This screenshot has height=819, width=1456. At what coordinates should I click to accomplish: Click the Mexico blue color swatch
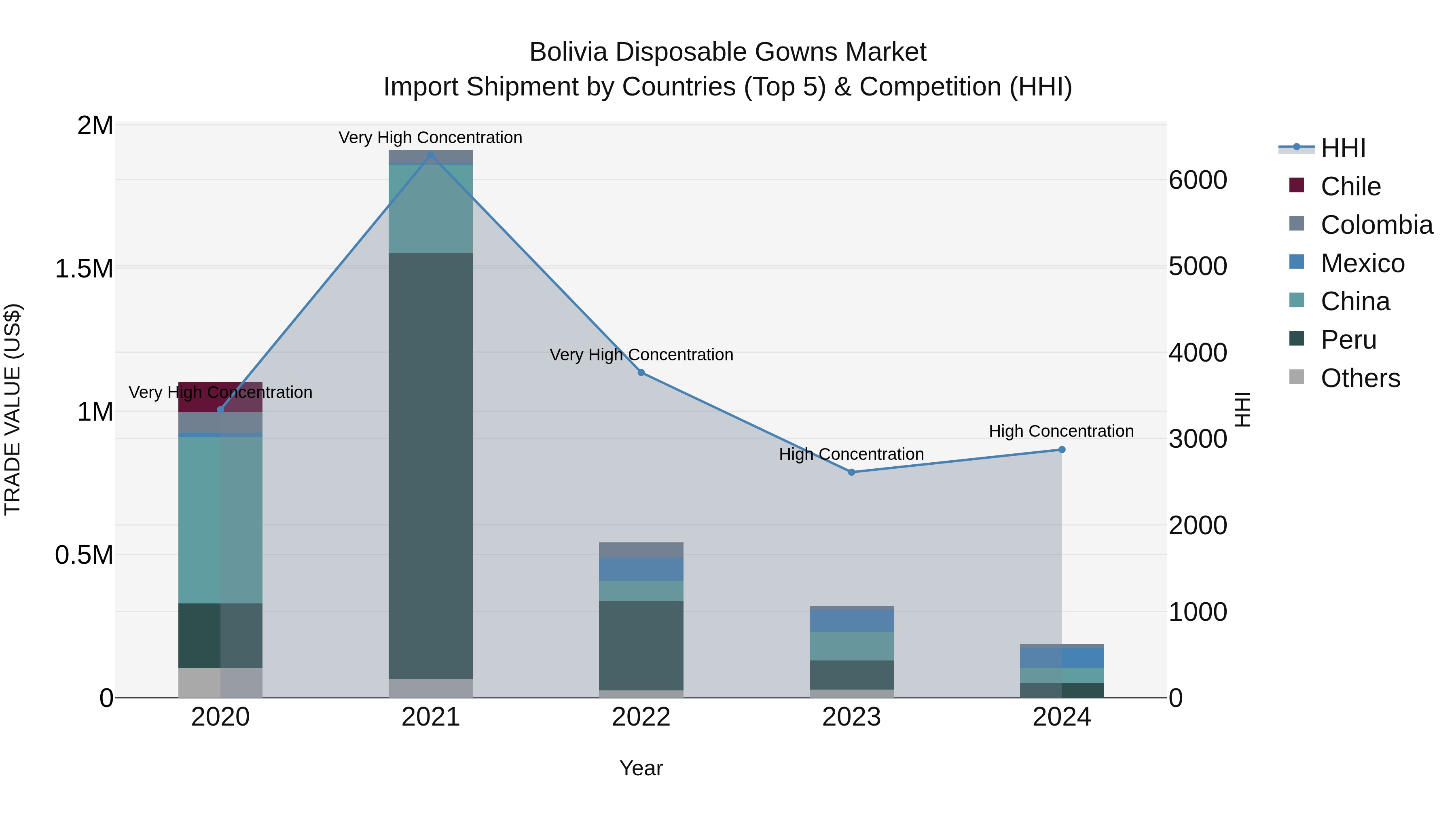pyautogui.click(x=1297, y=262)
